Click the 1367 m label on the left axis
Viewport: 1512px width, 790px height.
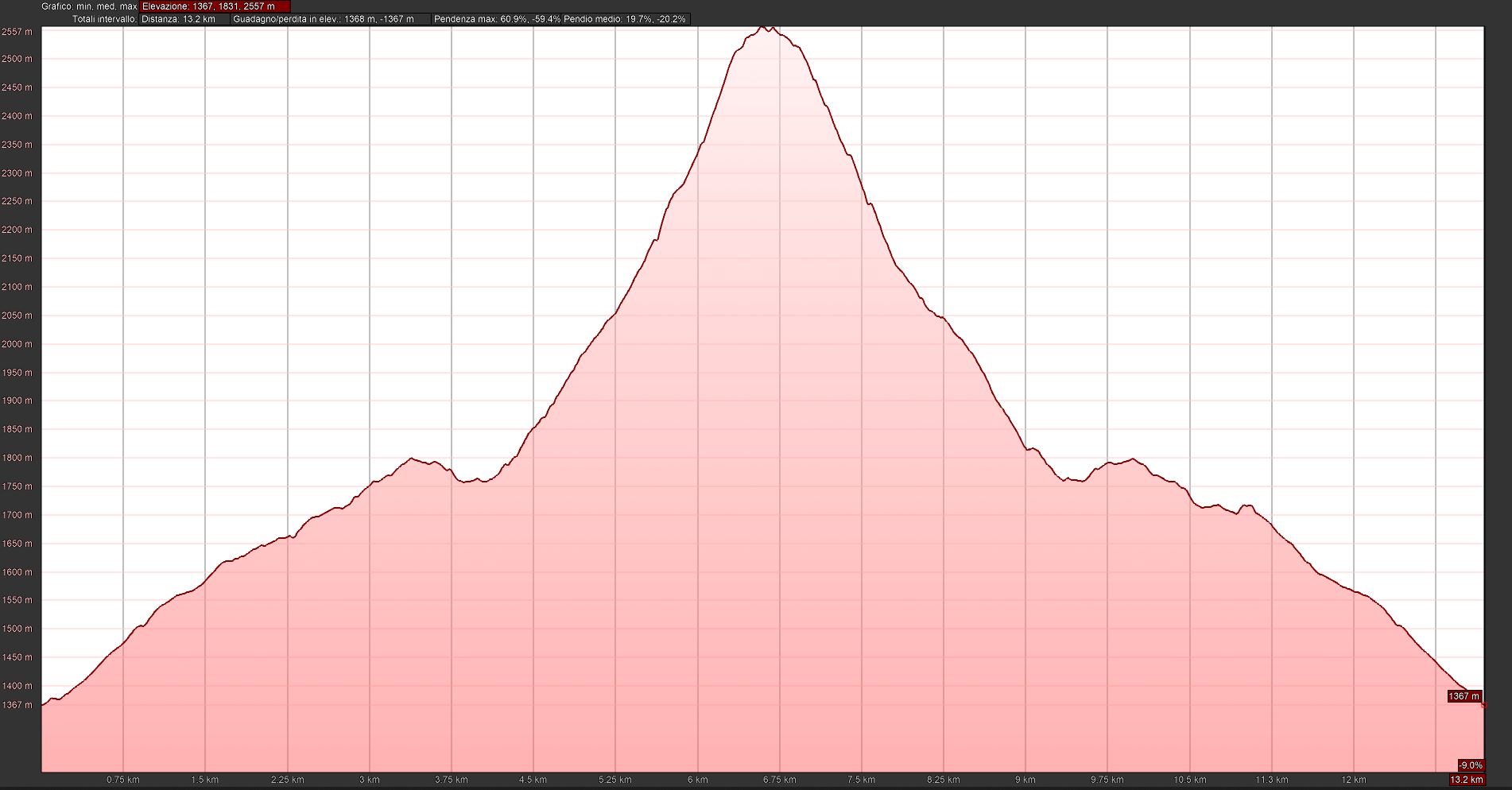(x=17, y=705)
